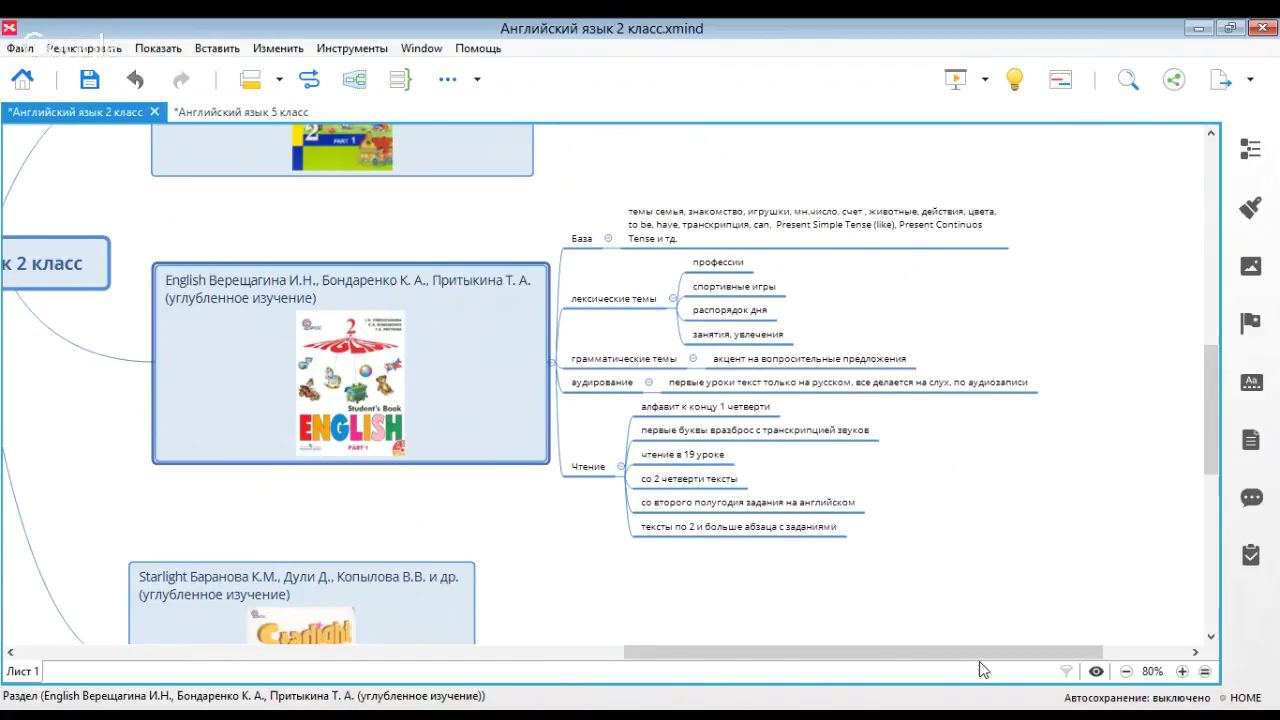This screenshot has width=1280, height=720.
Task: Select the subtopic 'профессии'
Action: coord(718,262)
